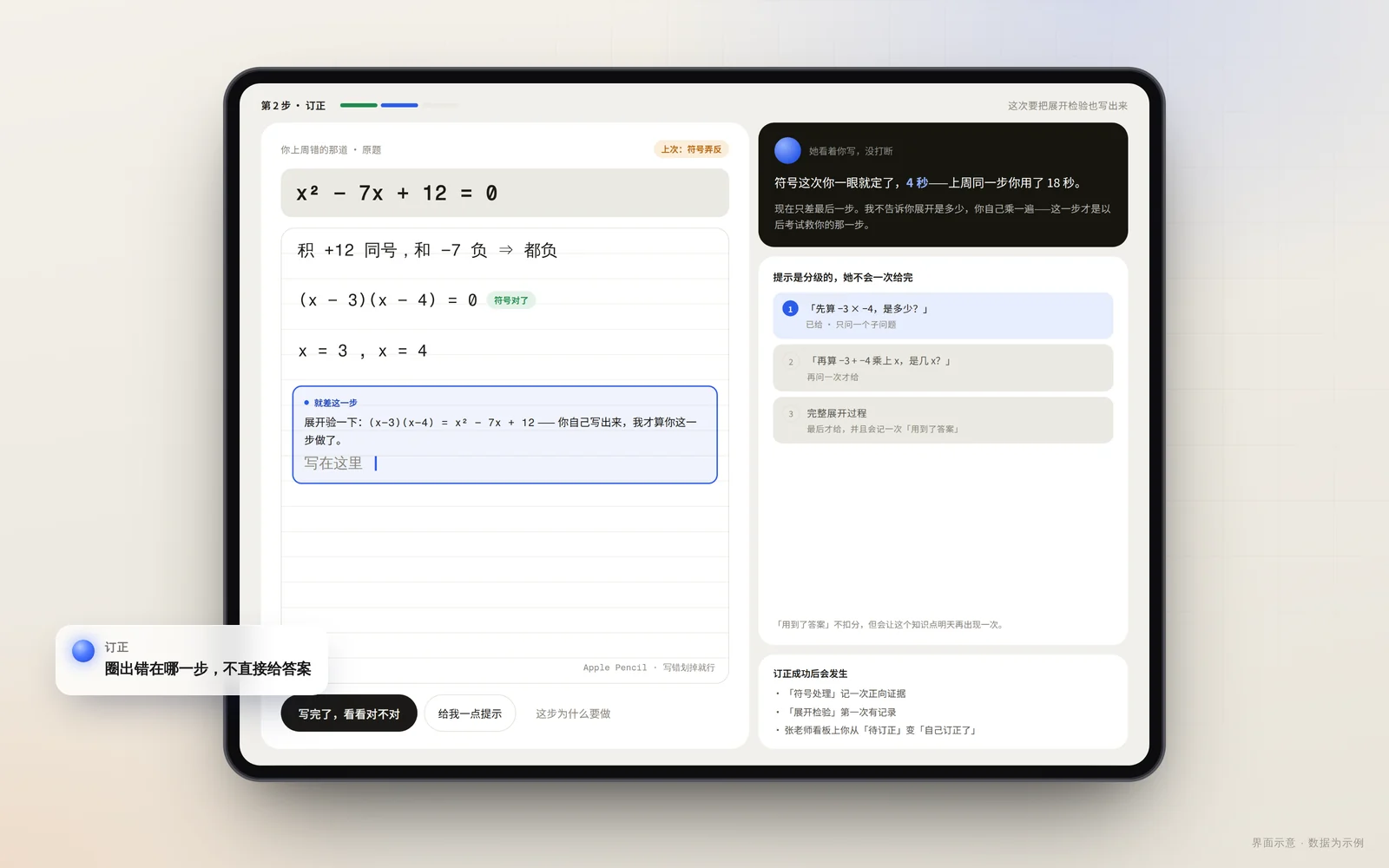
Task: Click the factored line (x − 3)(x − 4) = 0
Action: [x=388, y=300]
